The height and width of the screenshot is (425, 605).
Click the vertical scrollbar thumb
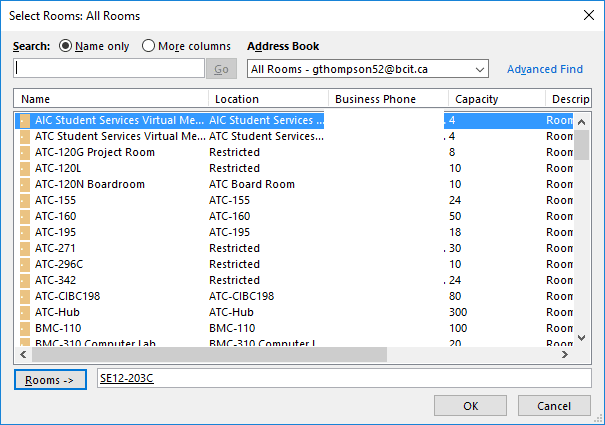pyautogui.click(x=581, y=145)
